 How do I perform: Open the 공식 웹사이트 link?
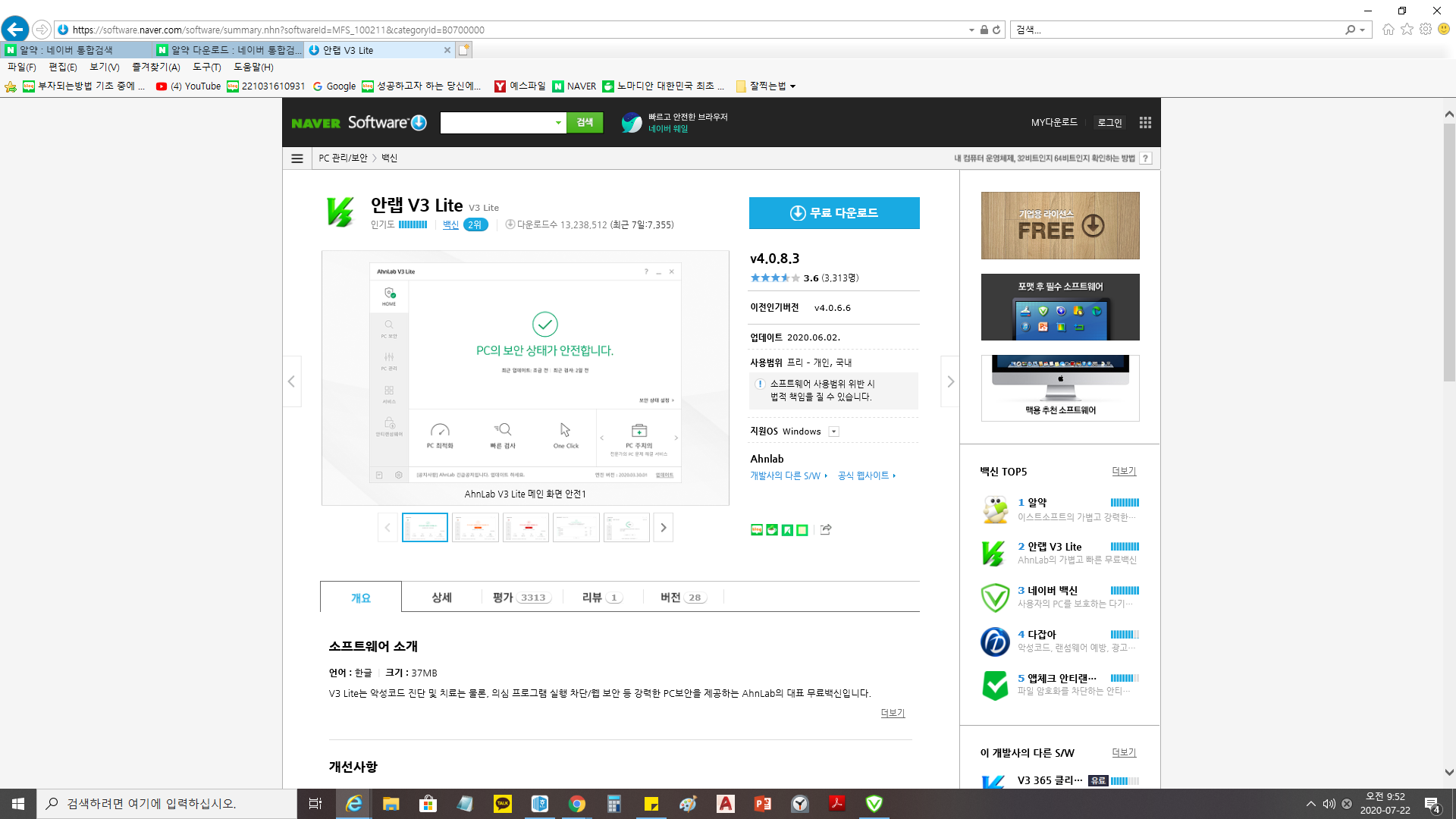[x=867, y=475]
